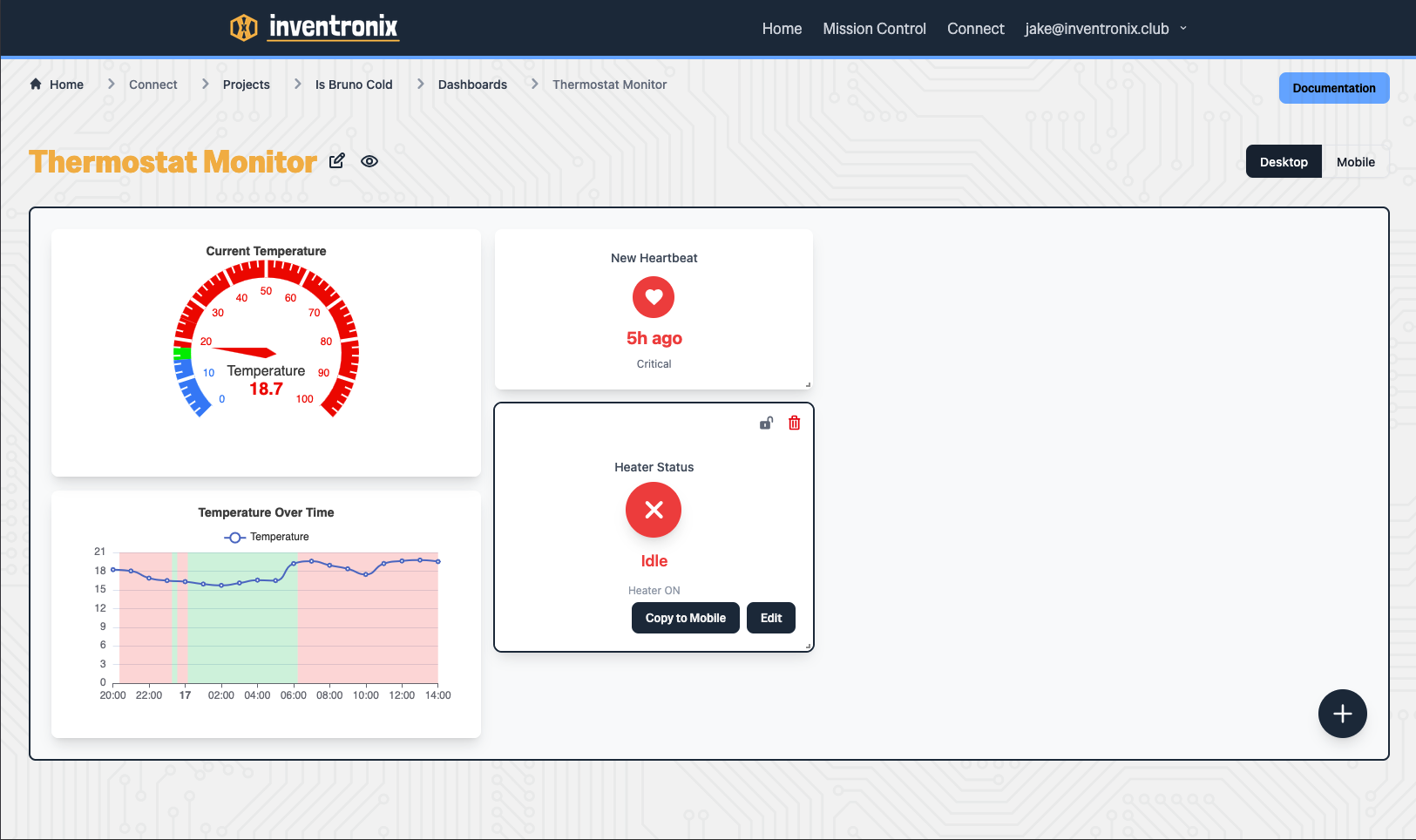Select the Is Bruno Cold breadcrumb link
This screenshot has height=840, width=1416.
tap(354, 84)
